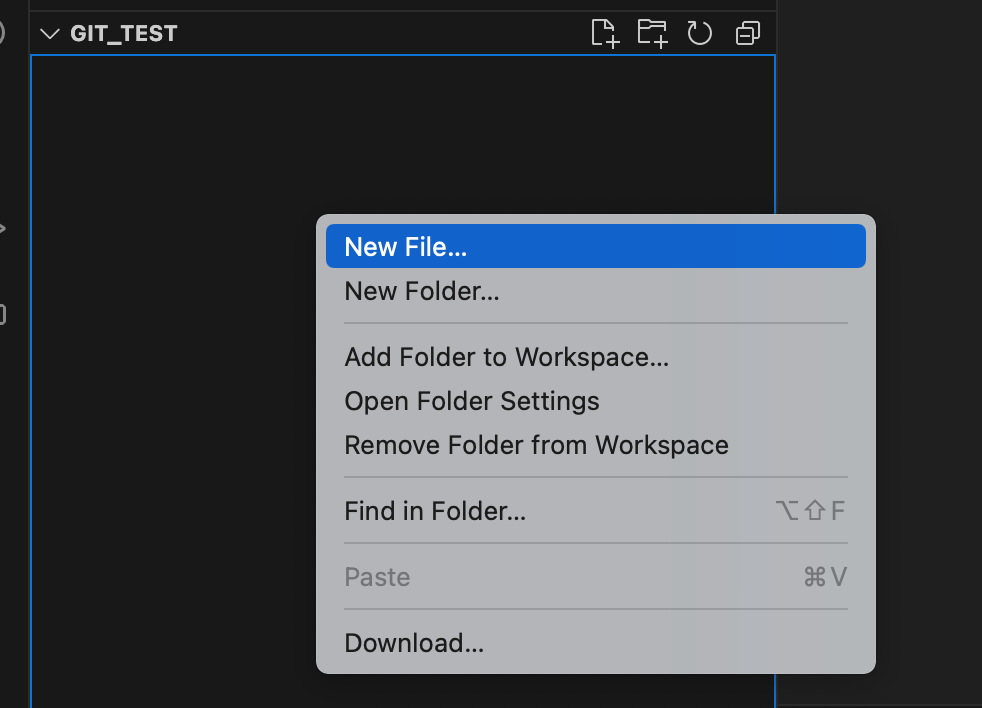This screenshot has height=708, width=982.
Task: Click the New Folder icon in explorer header
Action: [x=652, y=33]
